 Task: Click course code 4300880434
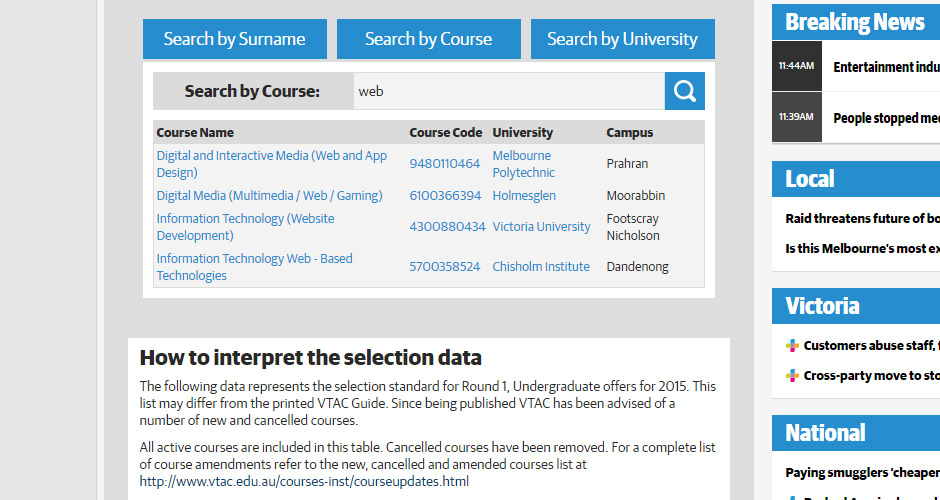coord(446,227)
